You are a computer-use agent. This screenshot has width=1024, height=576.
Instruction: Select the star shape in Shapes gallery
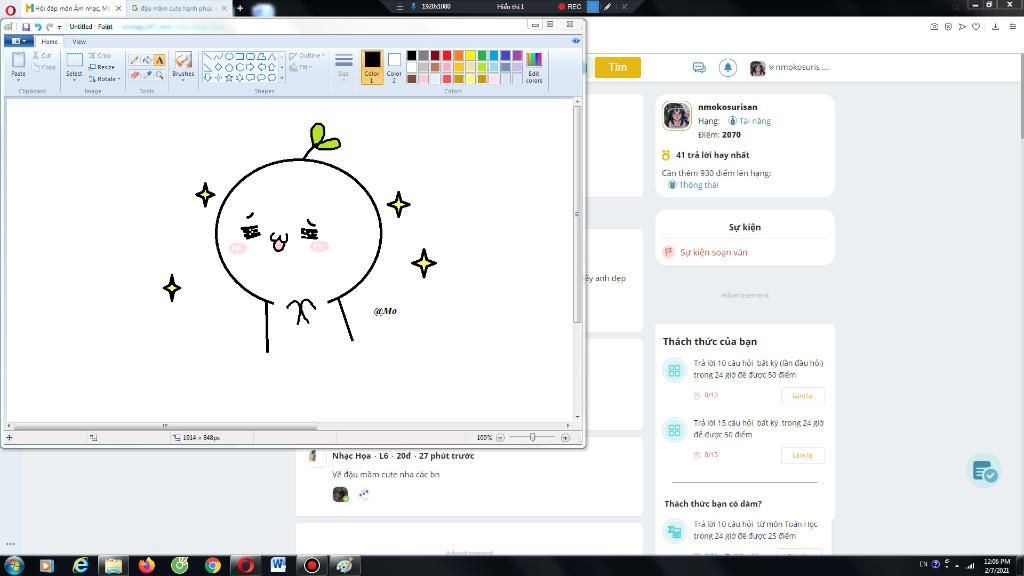(229, 77)
